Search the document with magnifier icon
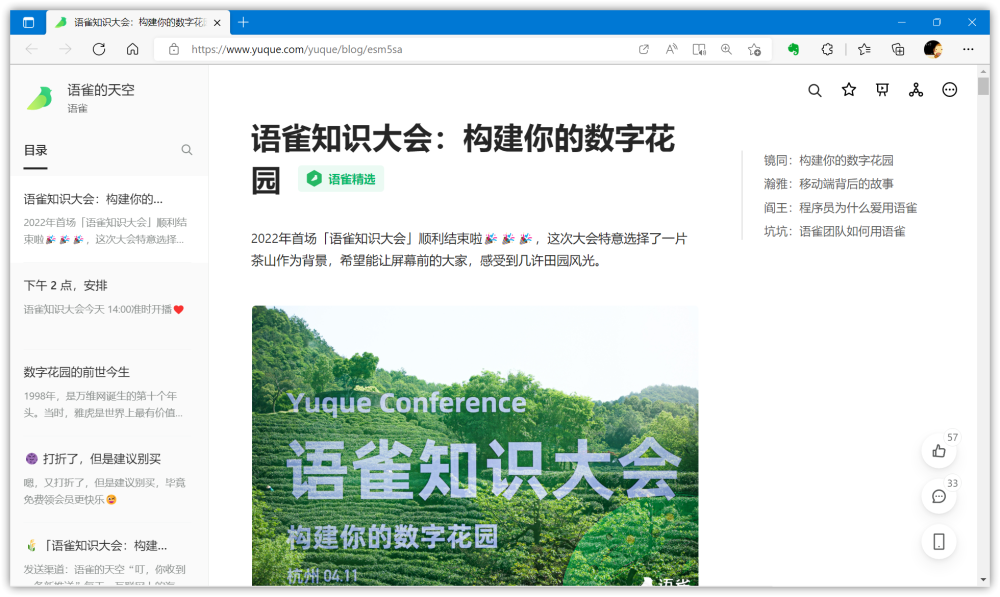 (814, 91)
